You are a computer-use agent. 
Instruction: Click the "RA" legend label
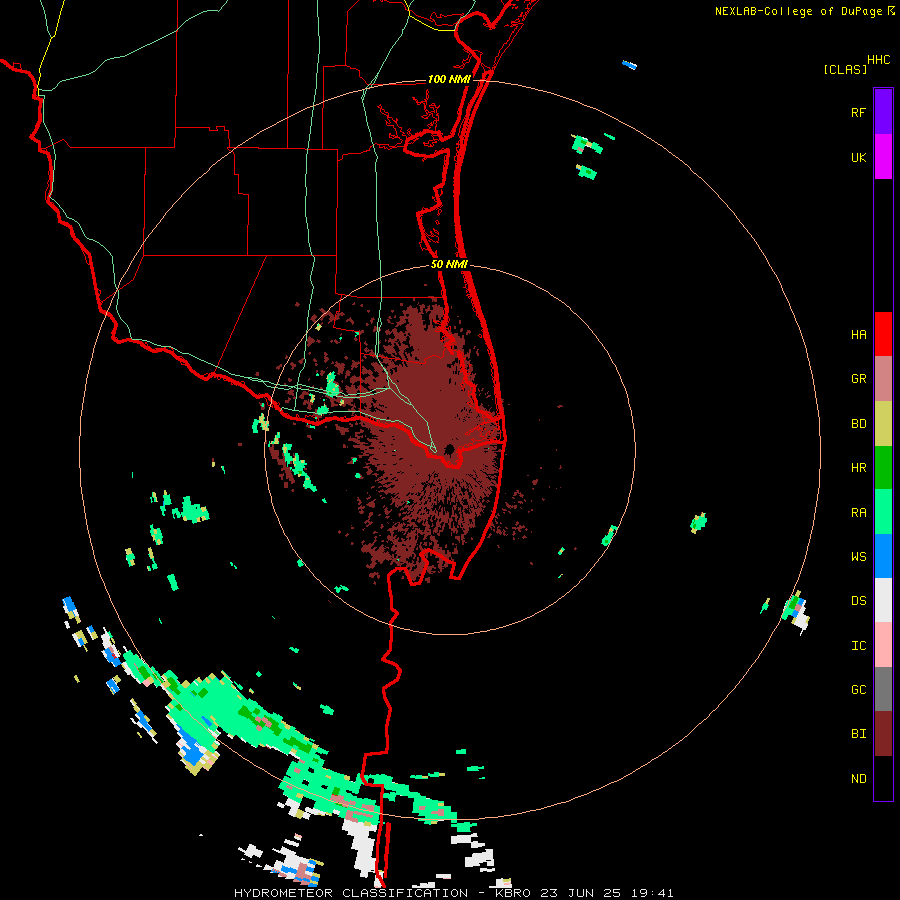858,513
